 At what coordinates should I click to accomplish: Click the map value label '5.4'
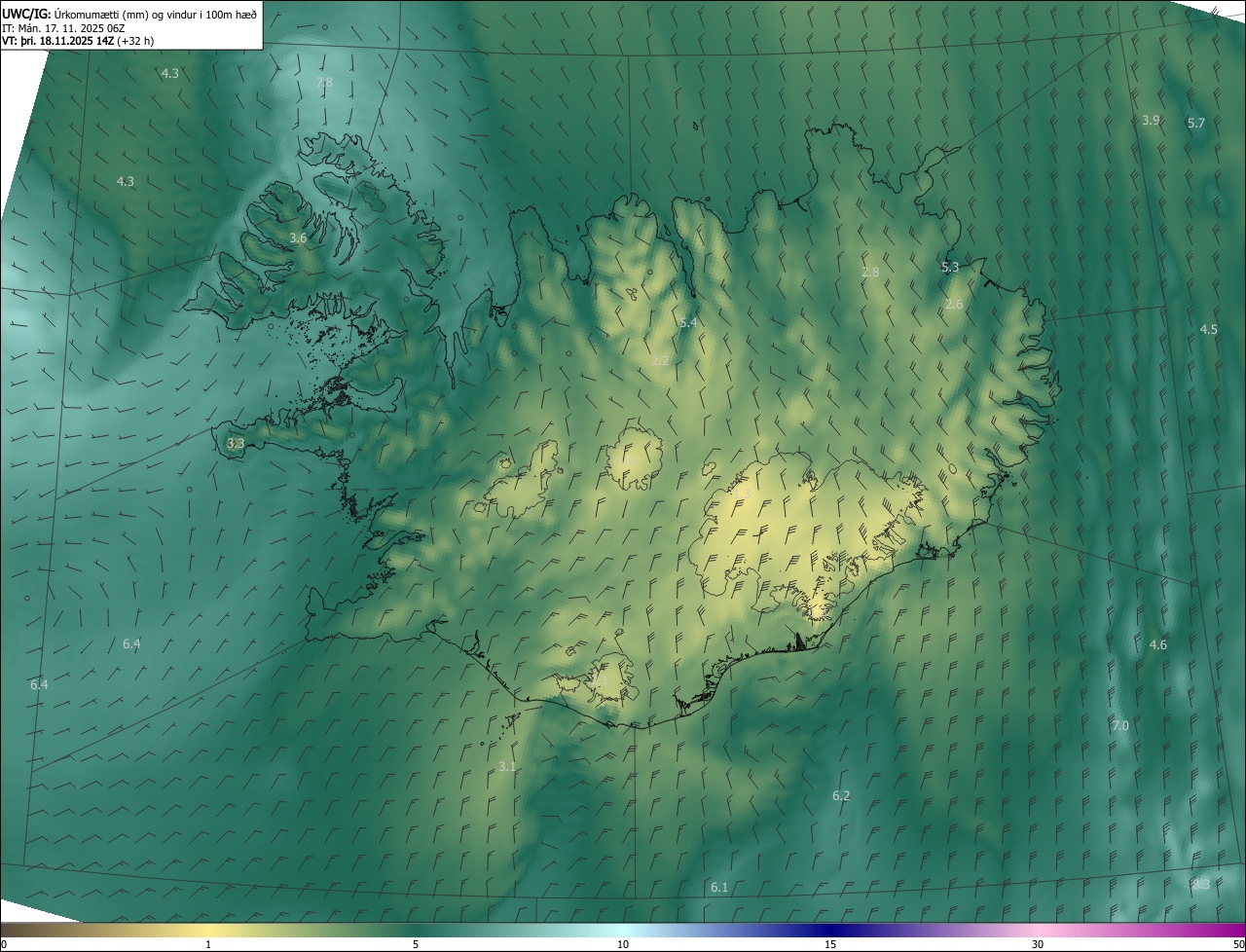(688, 322)
